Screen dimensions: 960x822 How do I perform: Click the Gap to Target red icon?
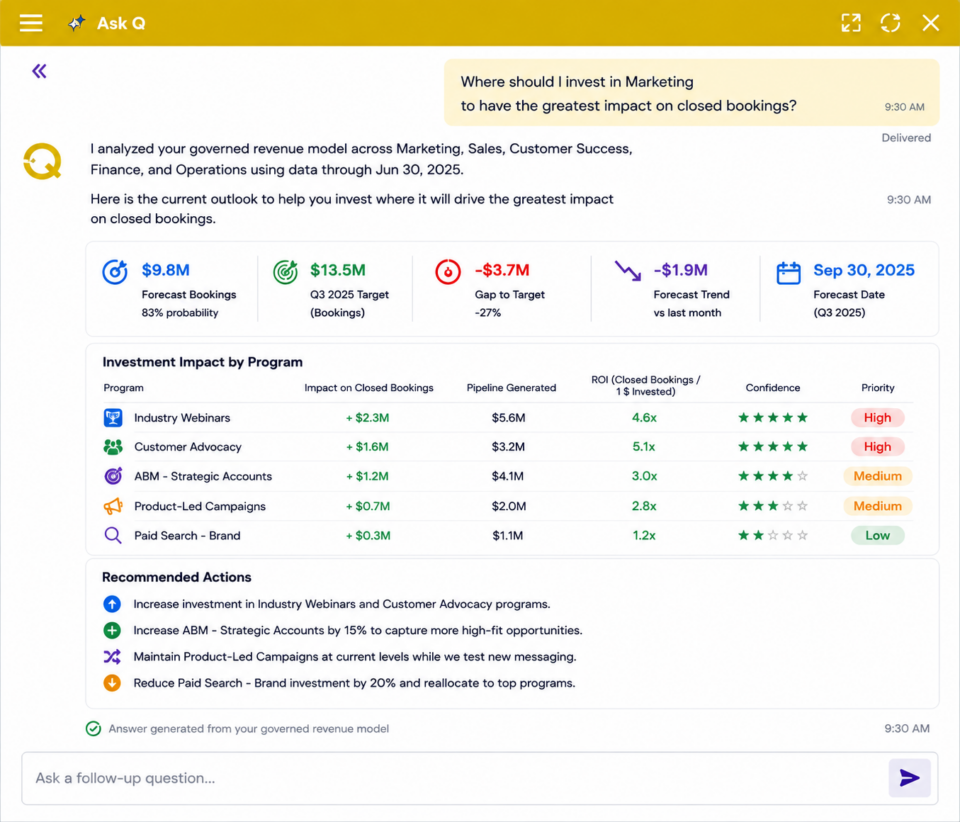coord(448,272)
